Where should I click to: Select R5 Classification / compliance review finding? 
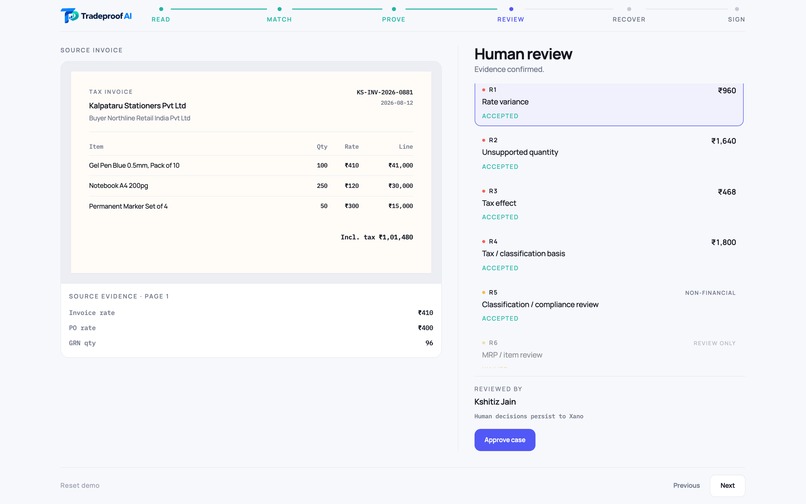(x=609, y=305)
